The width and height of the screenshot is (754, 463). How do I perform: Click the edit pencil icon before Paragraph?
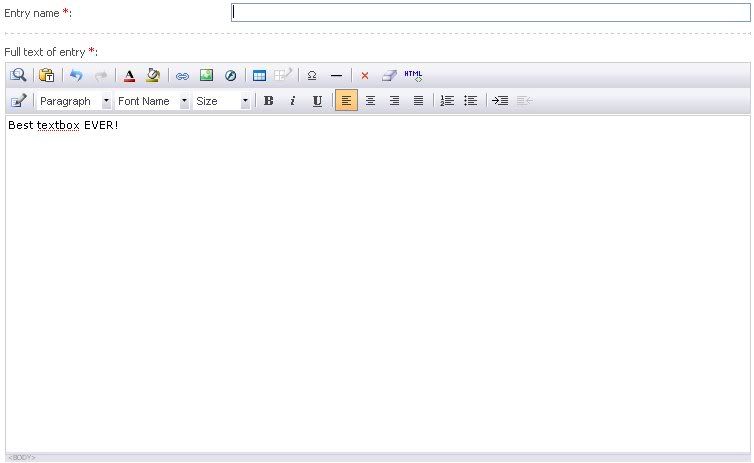click(18, 100)
